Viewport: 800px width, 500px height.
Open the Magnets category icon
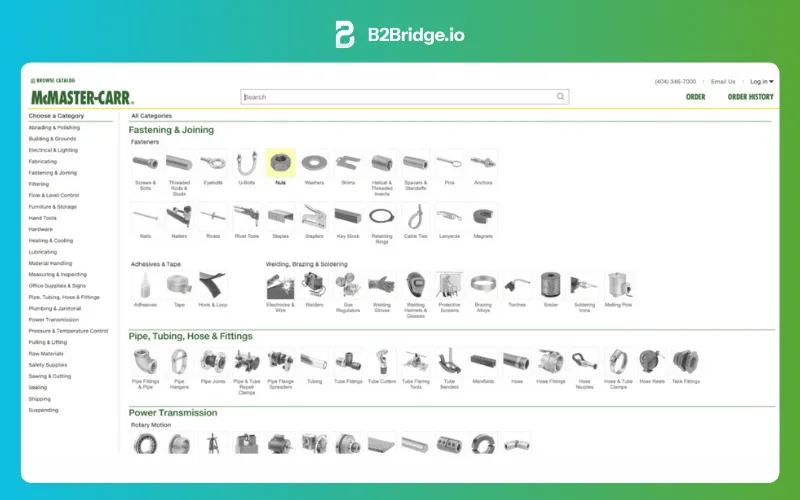click(x=483, y=217)
